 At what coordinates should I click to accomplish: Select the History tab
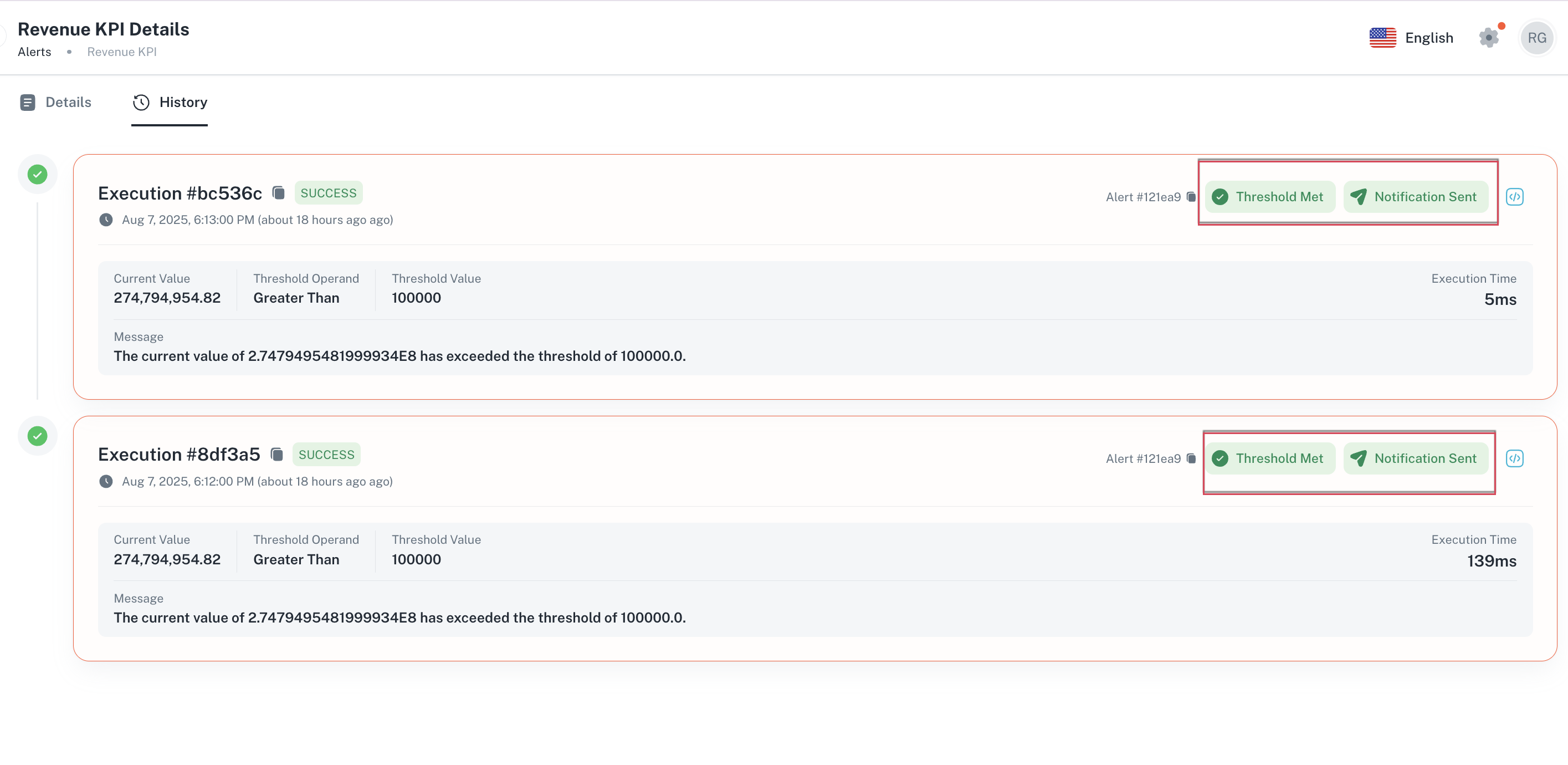[x=170, y=103]
